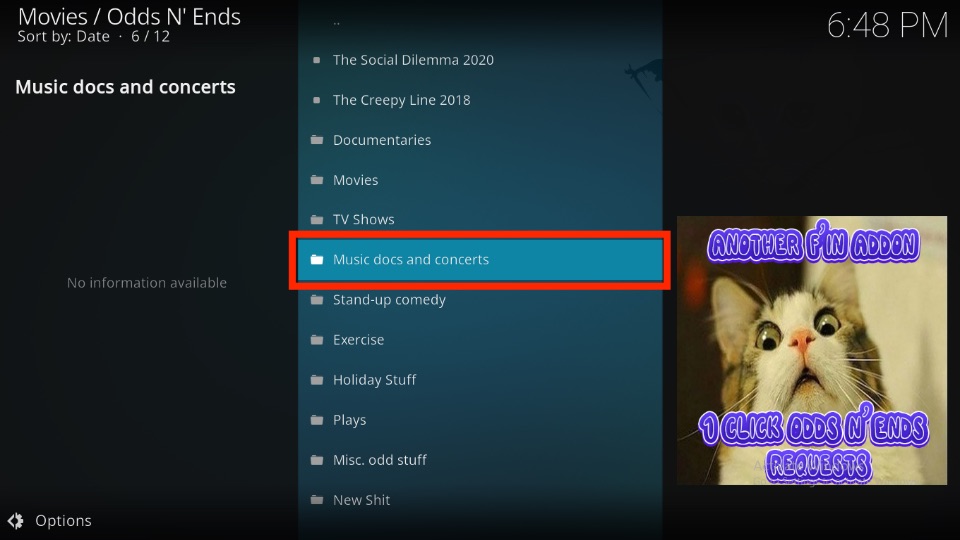Select the New Shit folder
The height and width of the screenshot is (540, 960).
(480, 500)
